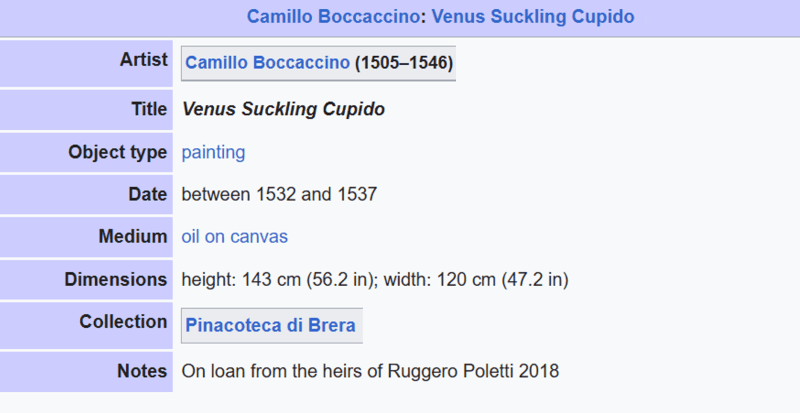
Task: Click the artist's life dates (1505–1546)
Action: click(x=404, y=64)
